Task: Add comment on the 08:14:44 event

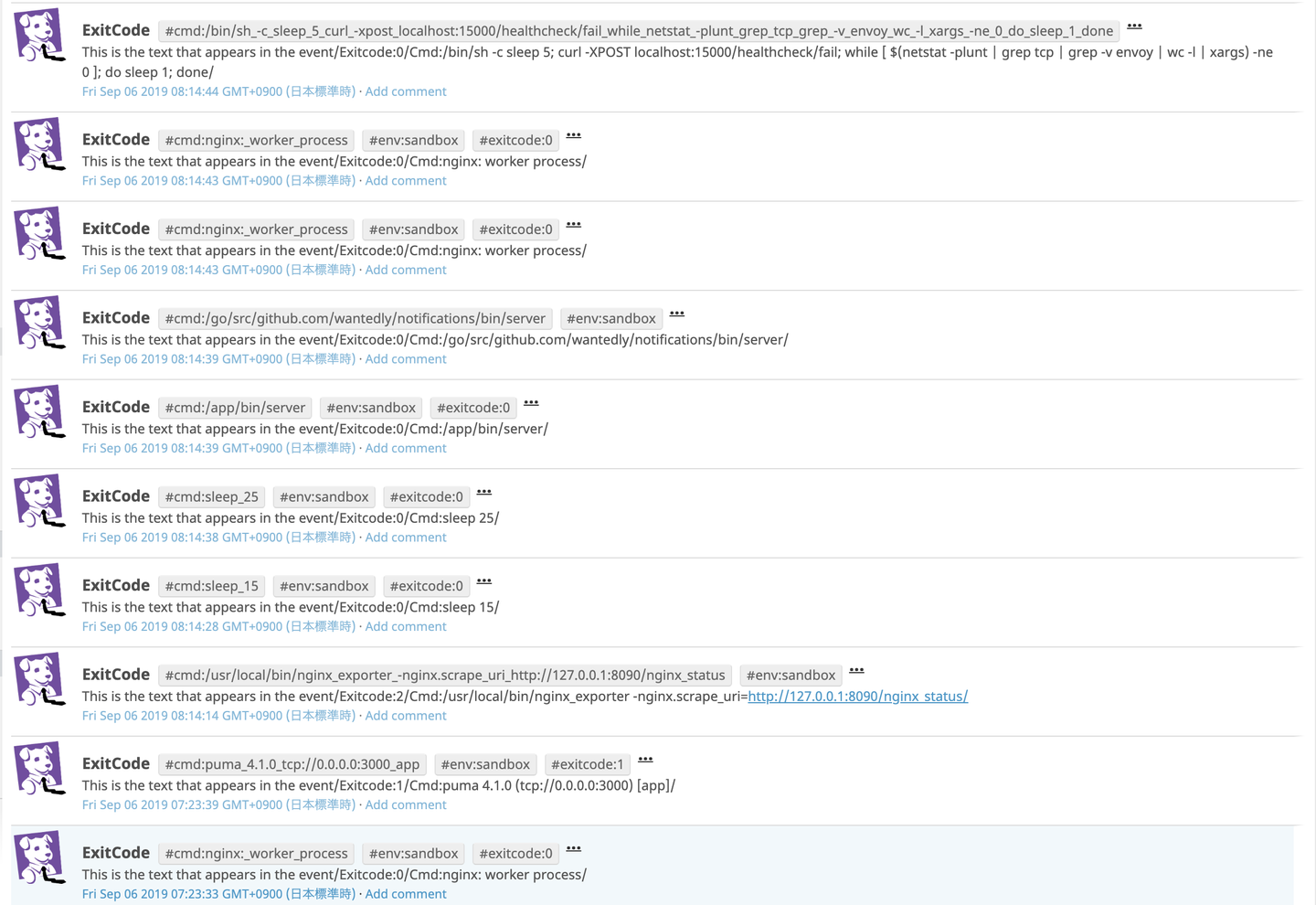Action: [406, 91]
